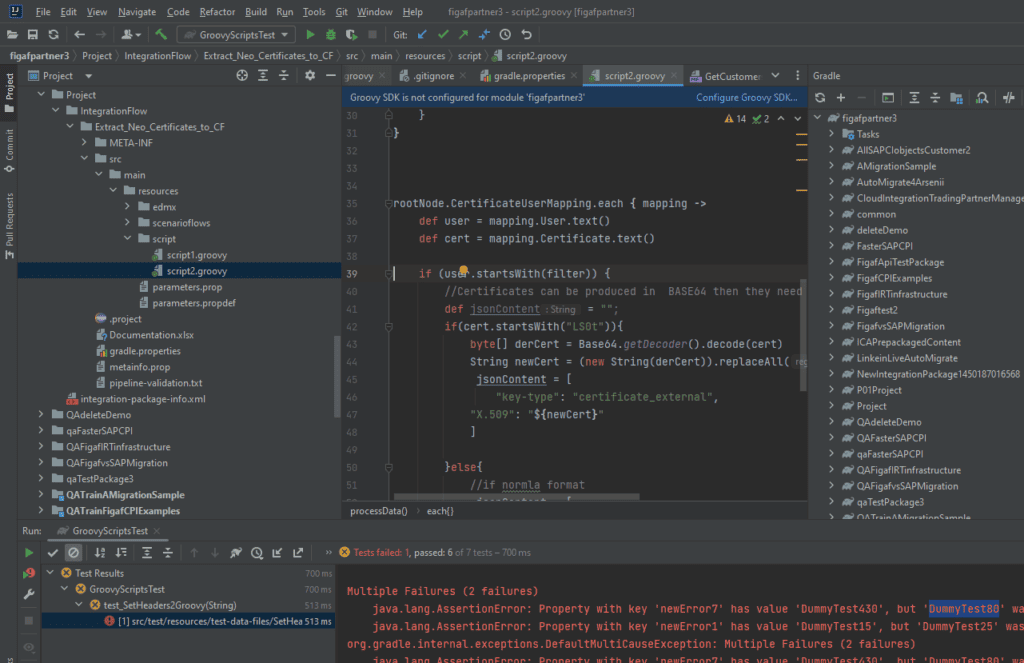Toggle show passed tests checkmark
Viewport: 1024px width, 663px height.
point(53,553)
